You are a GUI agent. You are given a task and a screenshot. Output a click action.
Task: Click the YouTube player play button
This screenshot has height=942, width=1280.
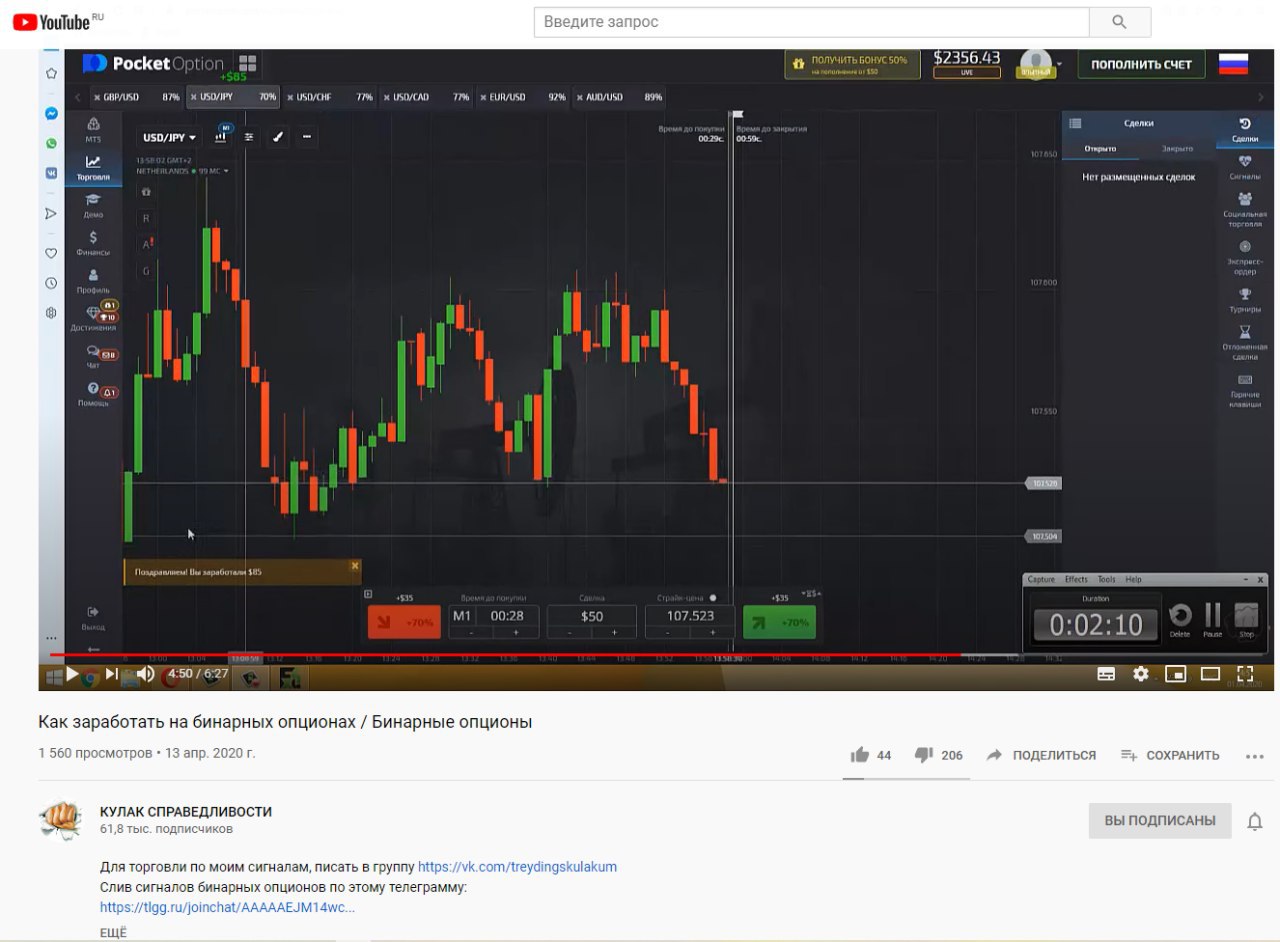pyautogui.click(x=72, y=674)
